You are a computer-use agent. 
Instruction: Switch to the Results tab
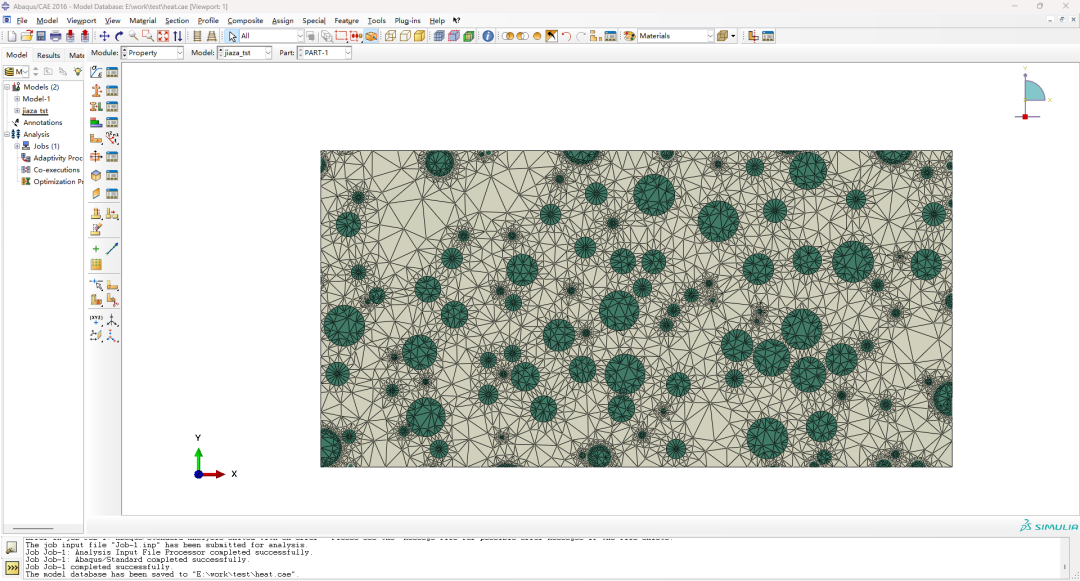tap(48, 55)
